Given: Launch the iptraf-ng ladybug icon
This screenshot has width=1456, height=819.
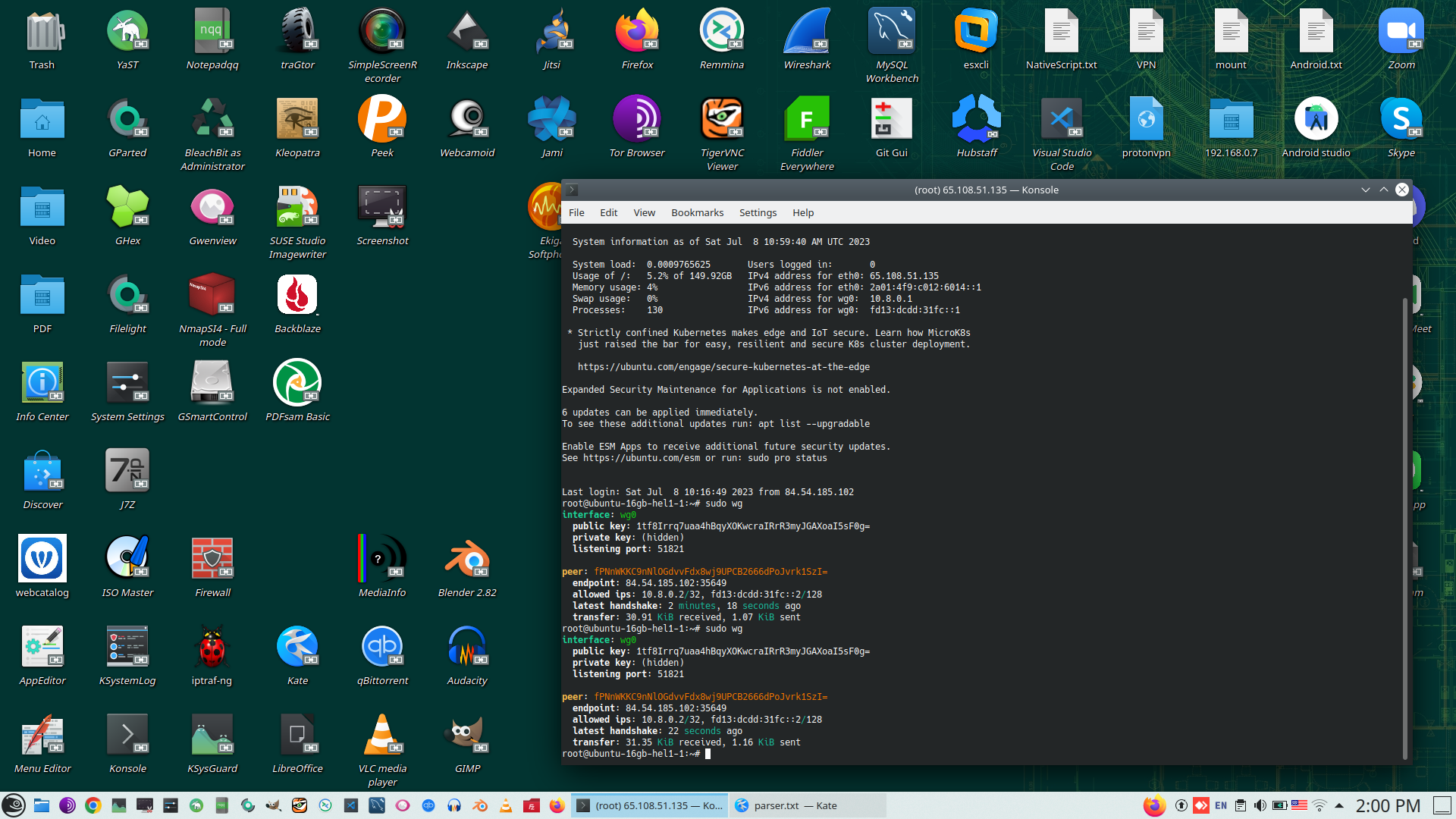Looking at the screenshot, I should coord(212,648).
